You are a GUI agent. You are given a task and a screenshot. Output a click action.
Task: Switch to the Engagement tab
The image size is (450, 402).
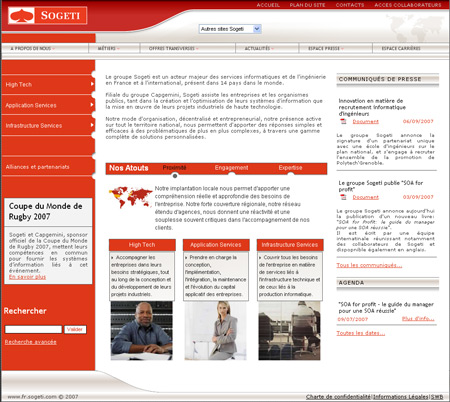(x=231, y=168)
